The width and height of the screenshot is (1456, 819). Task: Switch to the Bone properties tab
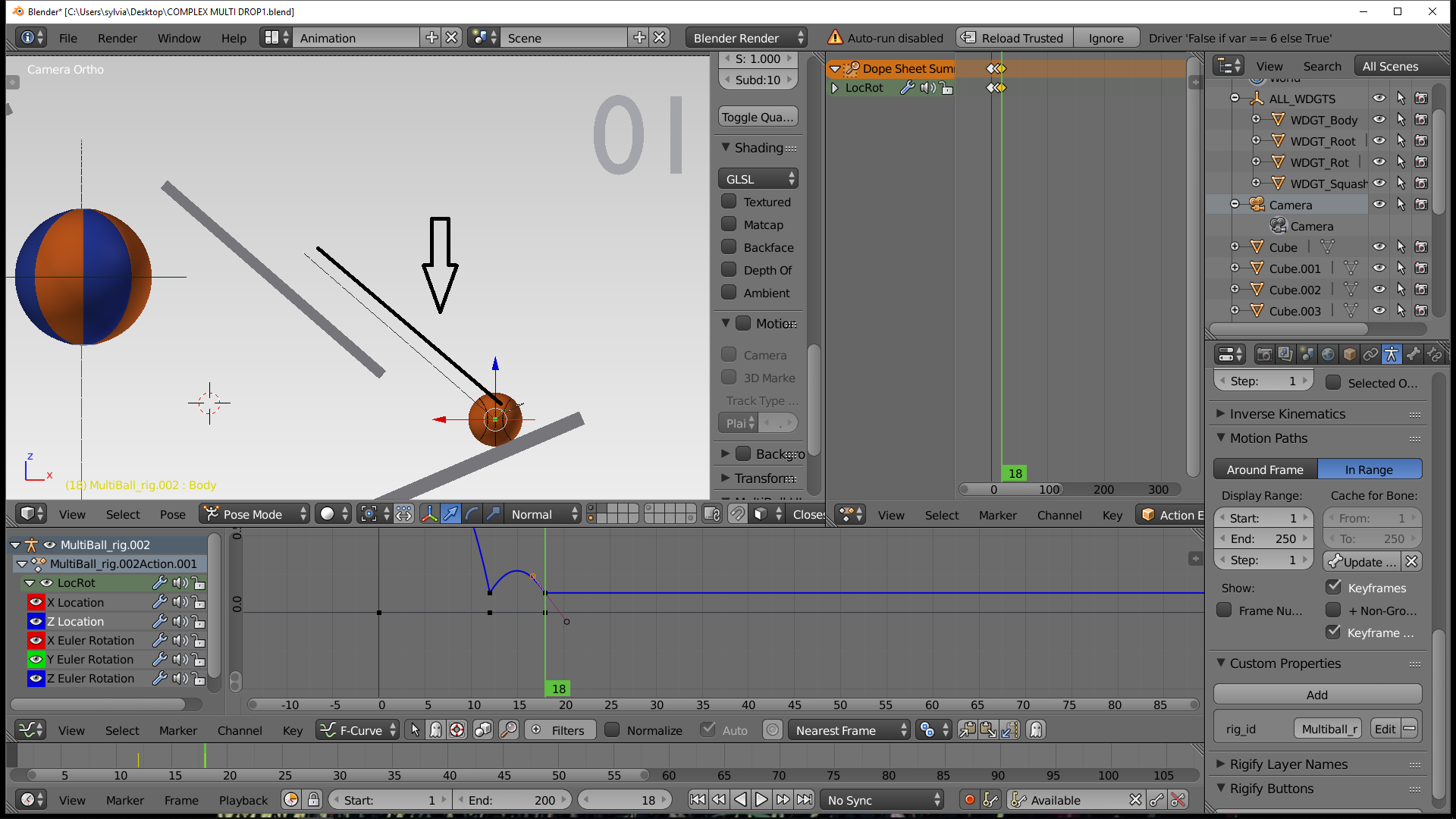click(1414, 354)
